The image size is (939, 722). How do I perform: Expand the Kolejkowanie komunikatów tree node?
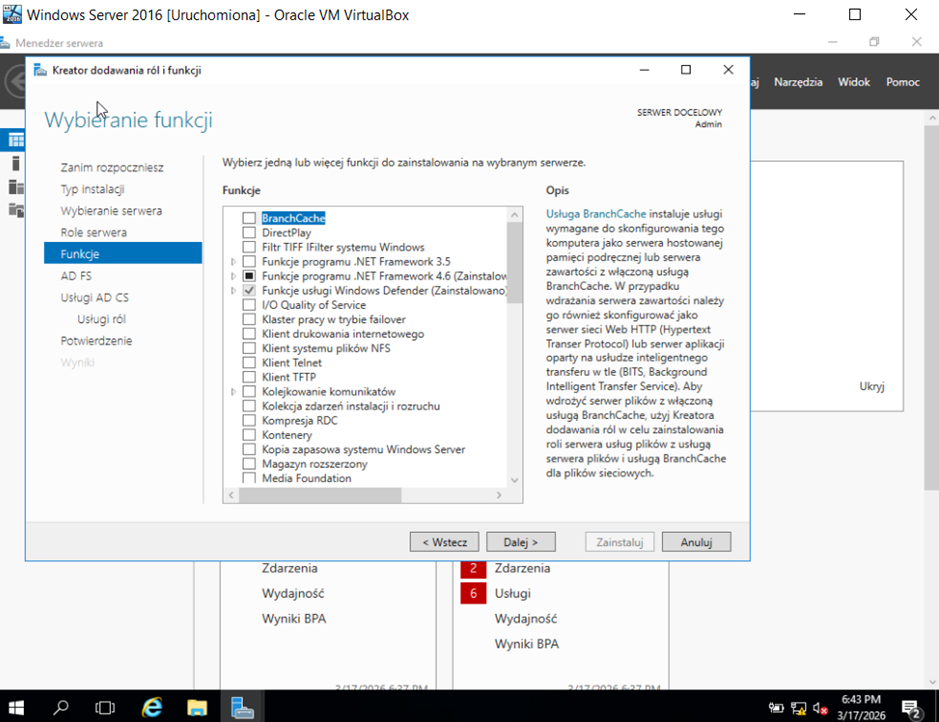(x=233, y=392)
